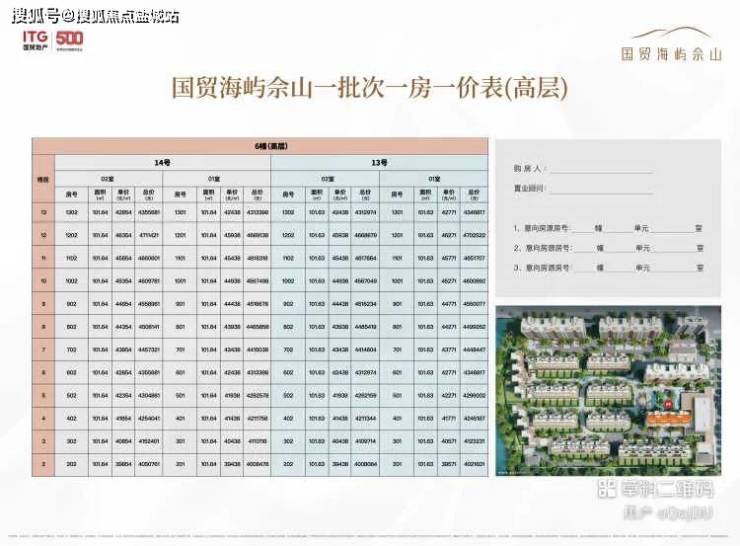Select room 1001 in 14号 block
This screenshot has width=740, height=546.
180,281
